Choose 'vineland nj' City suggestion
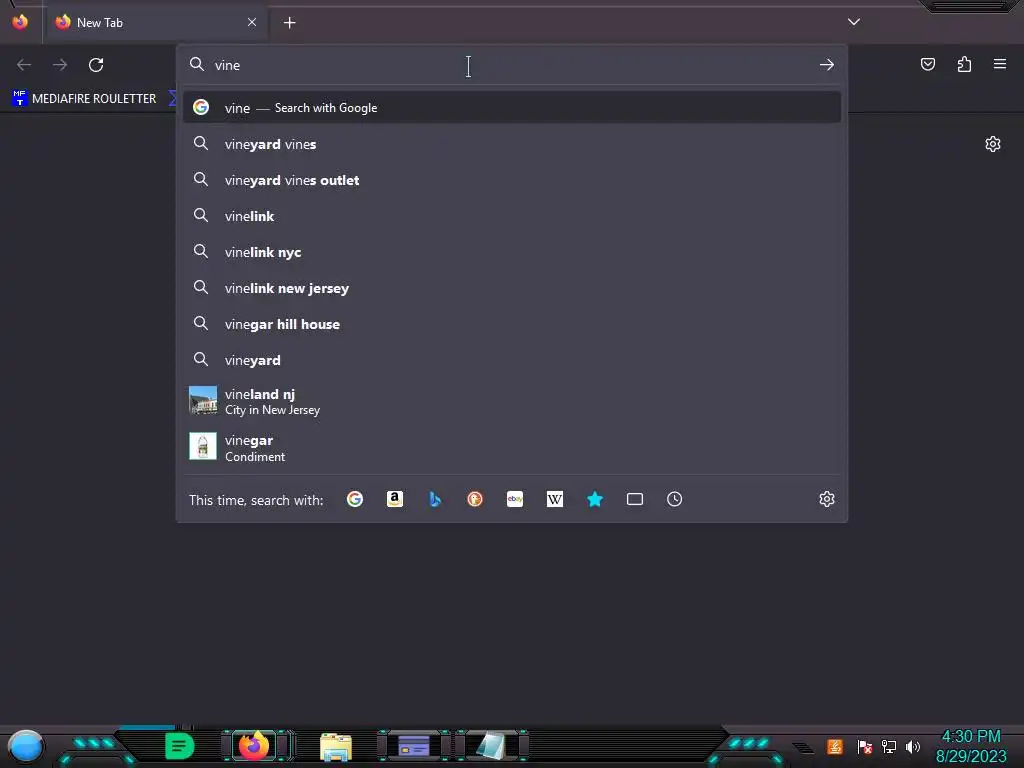This screenshot has width=1024, height=768. coord(512,402)
